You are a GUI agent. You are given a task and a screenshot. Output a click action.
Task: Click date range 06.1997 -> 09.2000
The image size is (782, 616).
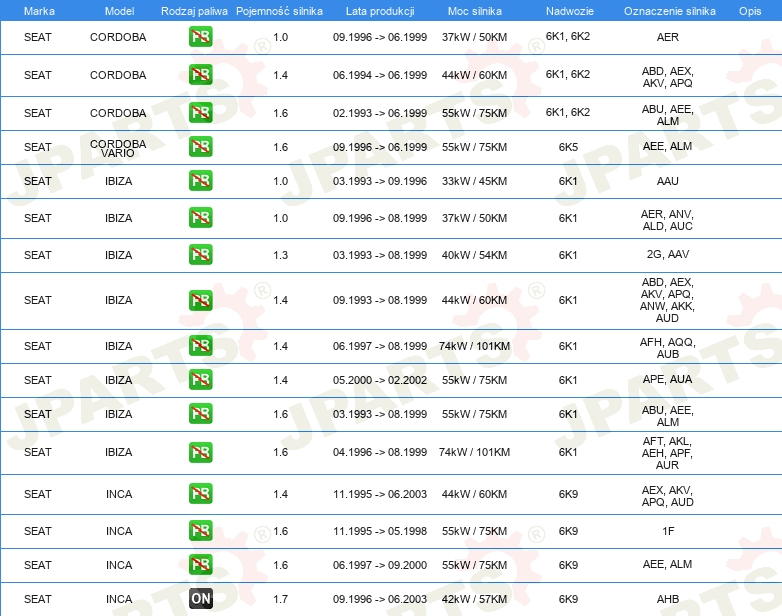[380, 565]
